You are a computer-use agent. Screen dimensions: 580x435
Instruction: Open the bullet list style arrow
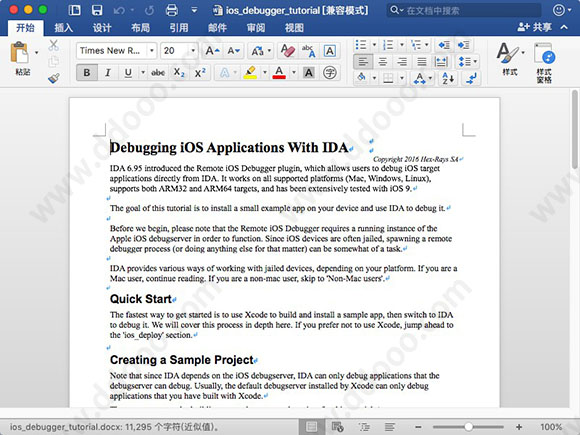tap(374, 45)
